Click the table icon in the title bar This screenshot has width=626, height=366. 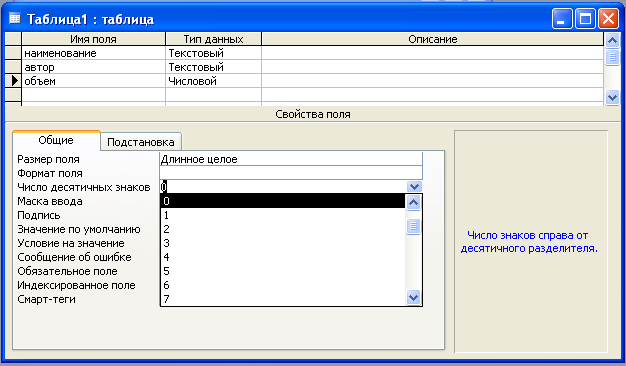click(15, 18)
